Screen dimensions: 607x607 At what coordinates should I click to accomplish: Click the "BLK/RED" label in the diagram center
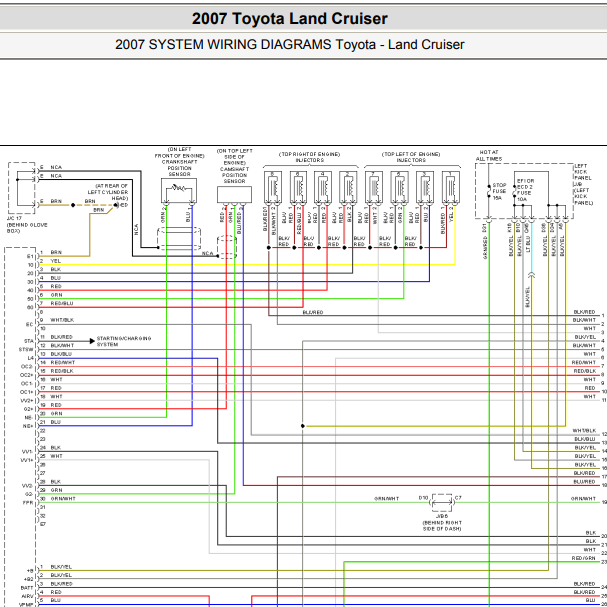[313, 312]
